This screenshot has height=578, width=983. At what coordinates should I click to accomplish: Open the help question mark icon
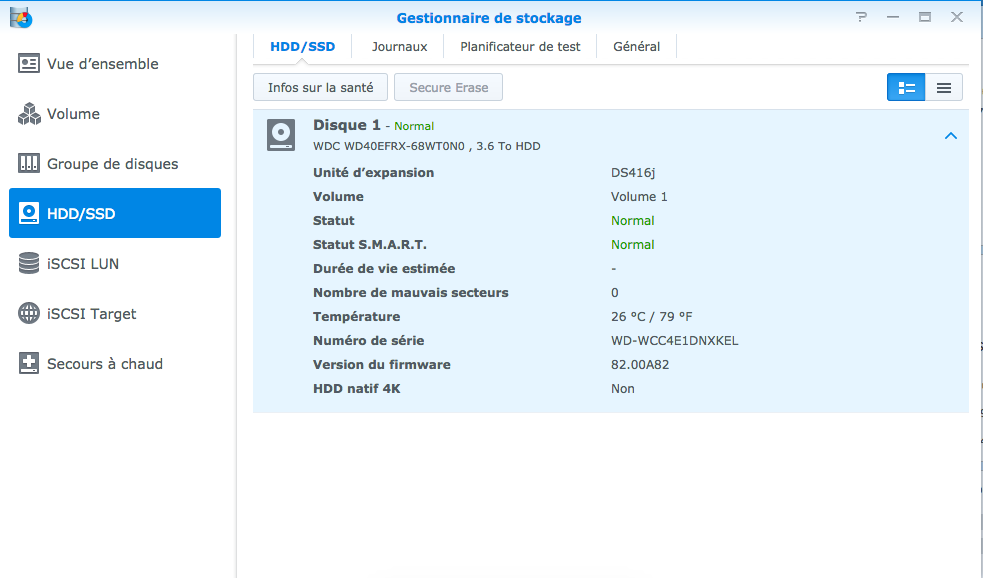click(x=861, y=17)
